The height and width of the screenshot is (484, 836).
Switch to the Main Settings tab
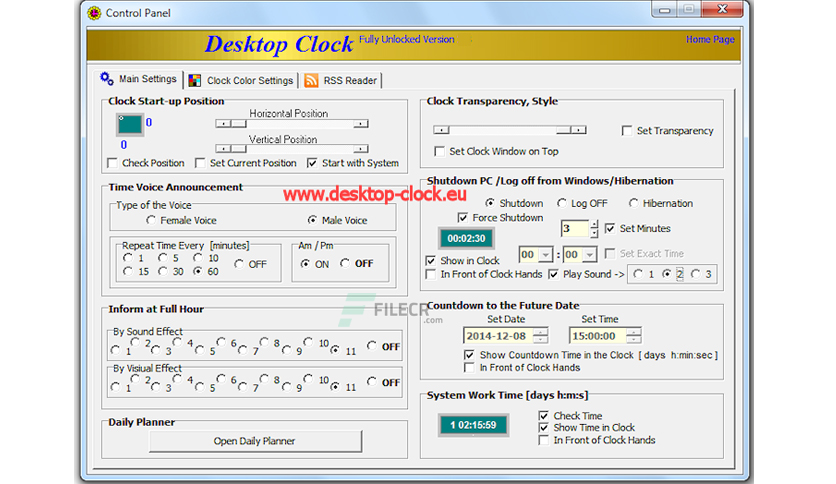pos(139,79)
